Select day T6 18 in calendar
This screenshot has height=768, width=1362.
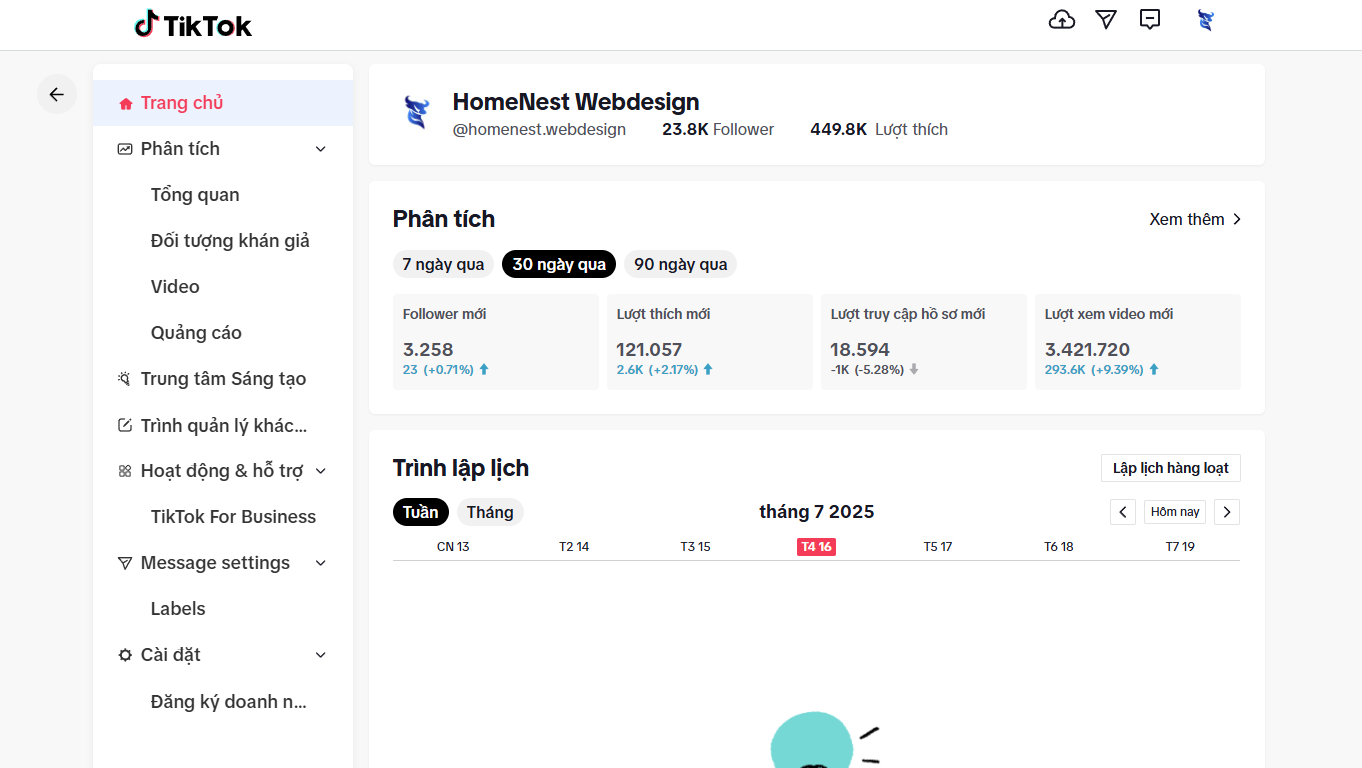(1059, 547)
